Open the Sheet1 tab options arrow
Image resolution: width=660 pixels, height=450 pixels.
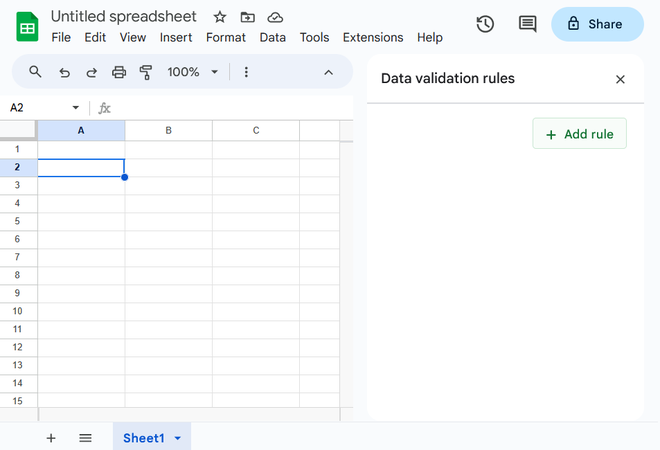(x=178, y=438)
